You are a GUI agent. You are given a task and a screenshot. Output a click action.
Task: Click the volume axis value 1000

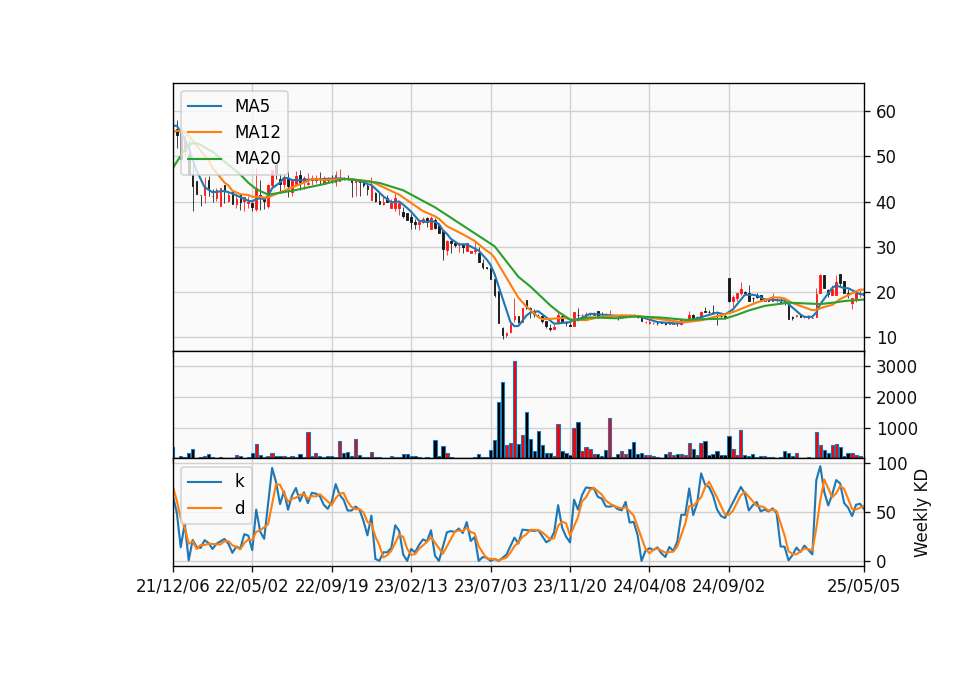pyautogui.click(x=896, y=429)
